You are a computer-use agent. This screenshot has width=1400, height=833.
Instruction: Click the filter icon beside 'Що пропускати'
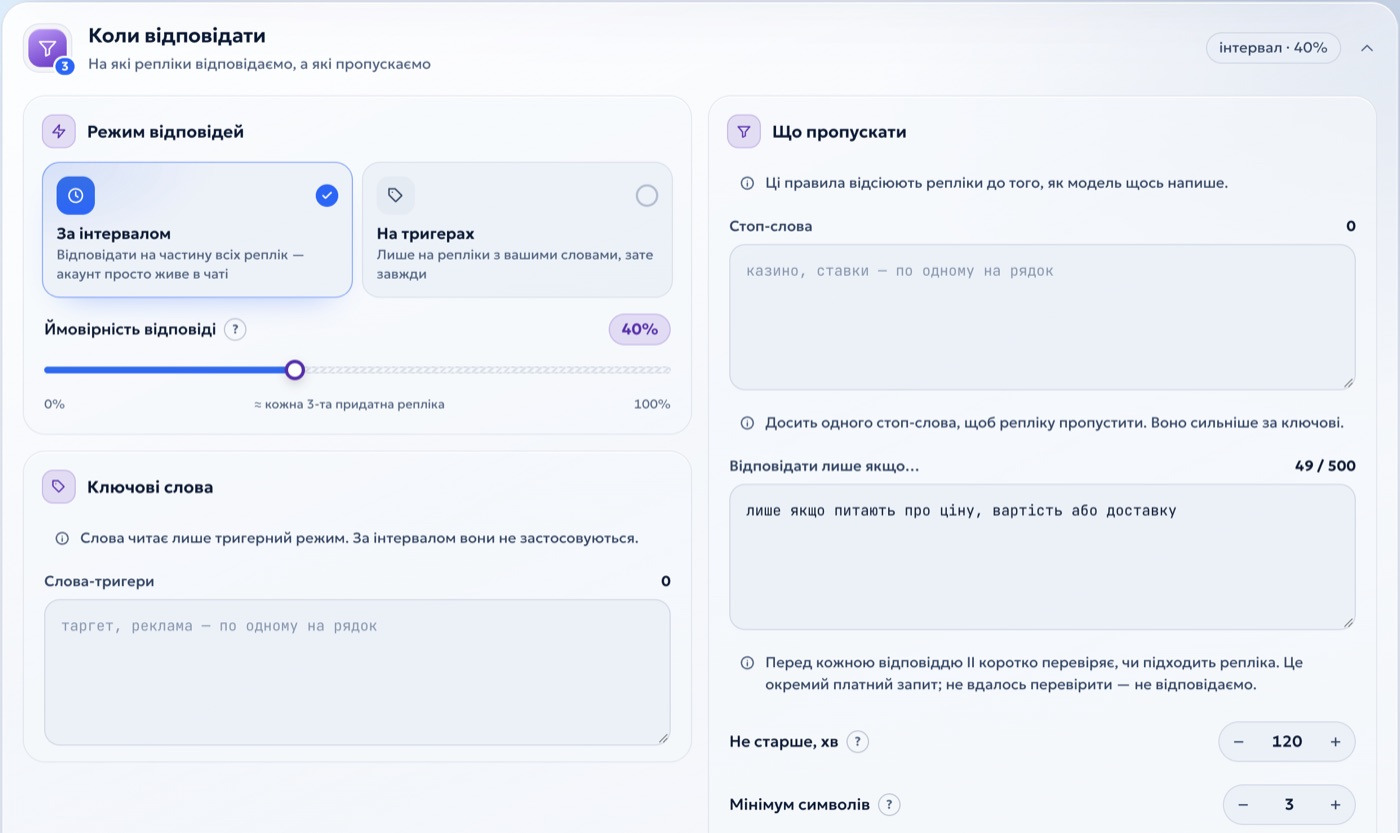tap(744, 131)
